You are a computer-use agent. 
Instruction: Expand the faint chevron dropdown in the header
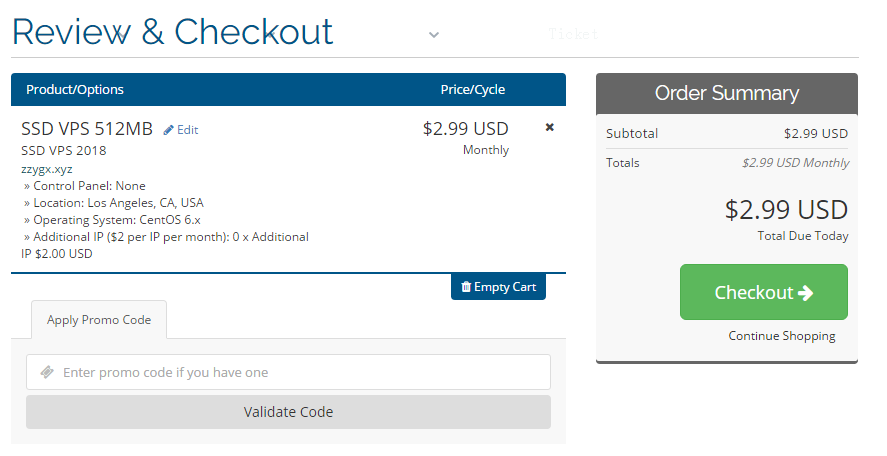coord(434,35)
